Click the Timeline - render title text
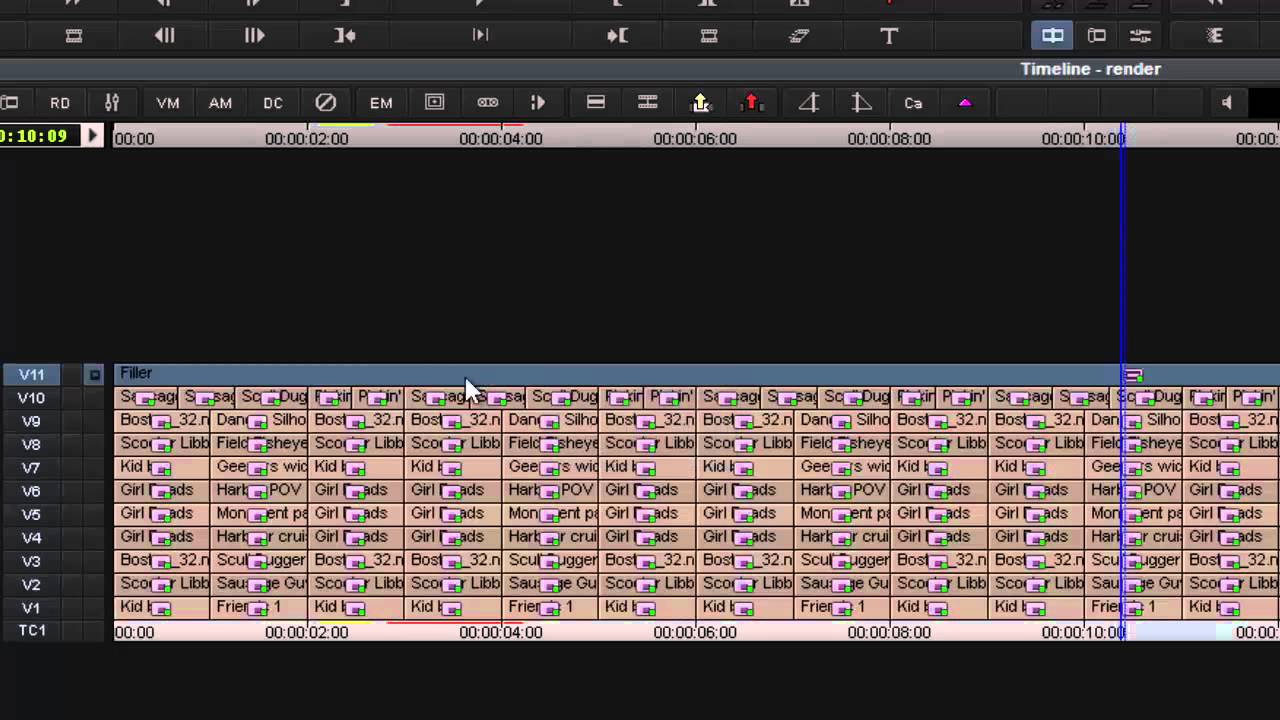1280x720 pixels. tap(1090, 69)
